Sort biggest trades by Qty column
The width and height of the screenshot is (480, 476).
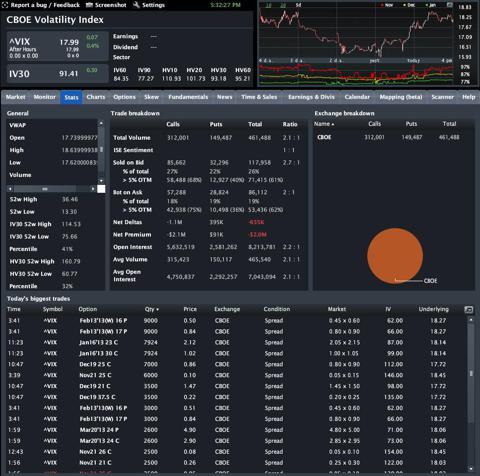[152, 309]
